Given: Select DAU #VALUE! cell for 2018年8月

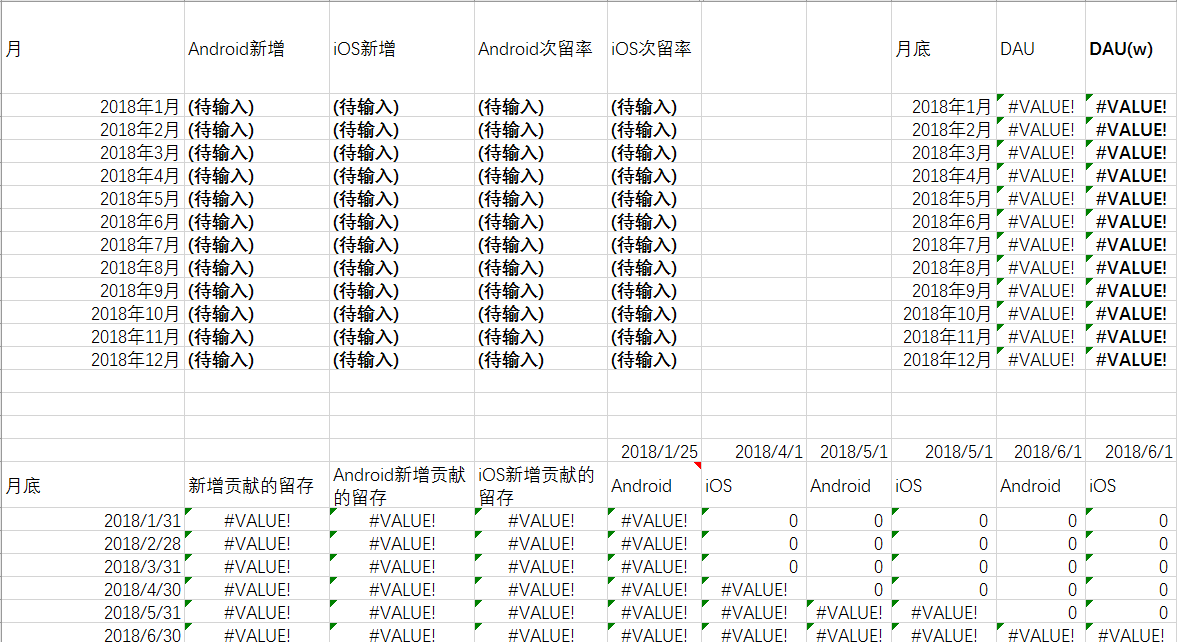Looking at the screenshot, I should coord(1040,267).
